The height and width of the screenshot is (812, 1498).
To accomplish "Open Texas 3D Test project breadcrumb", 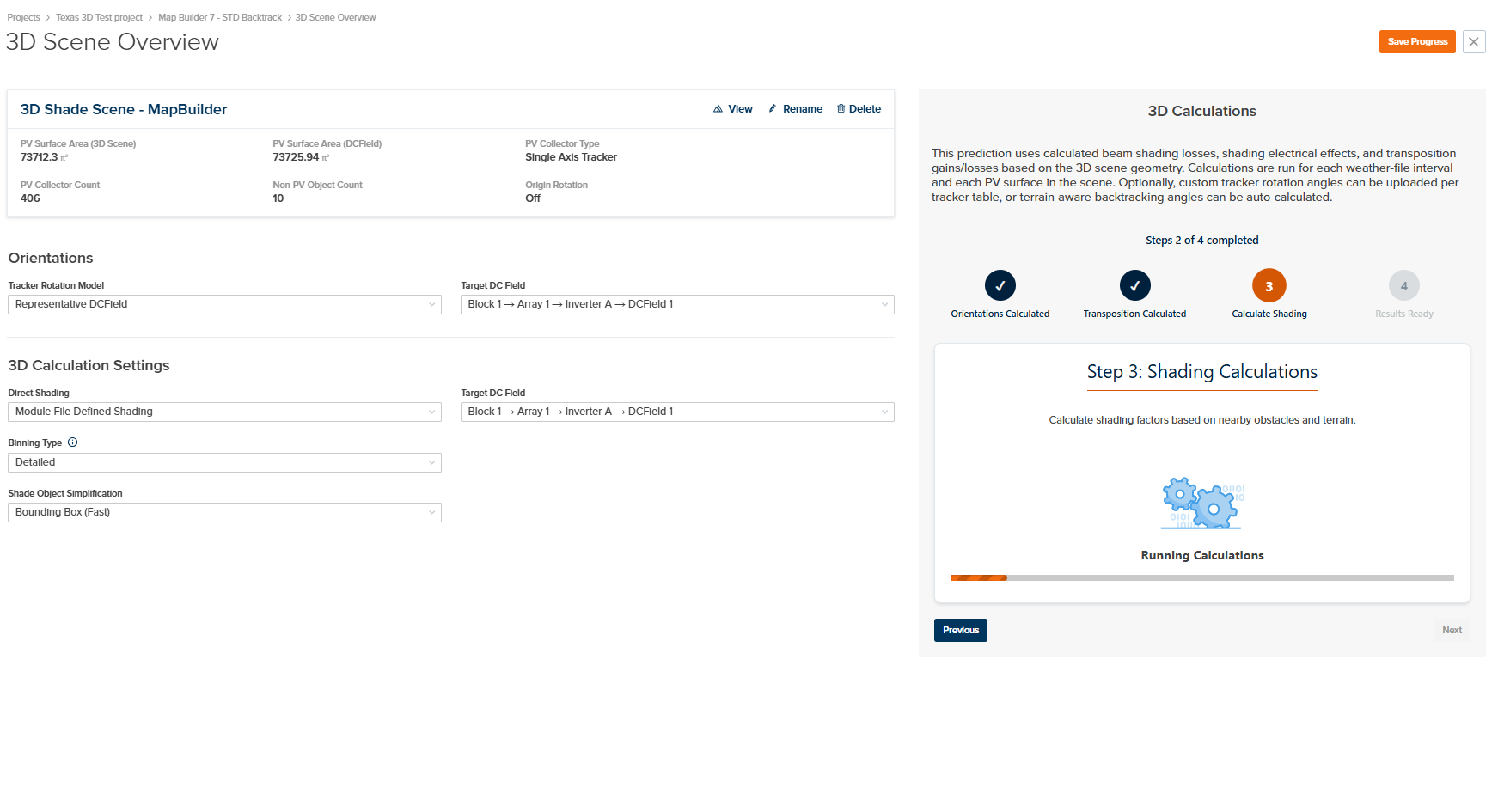I will click(x=99, y=17).
